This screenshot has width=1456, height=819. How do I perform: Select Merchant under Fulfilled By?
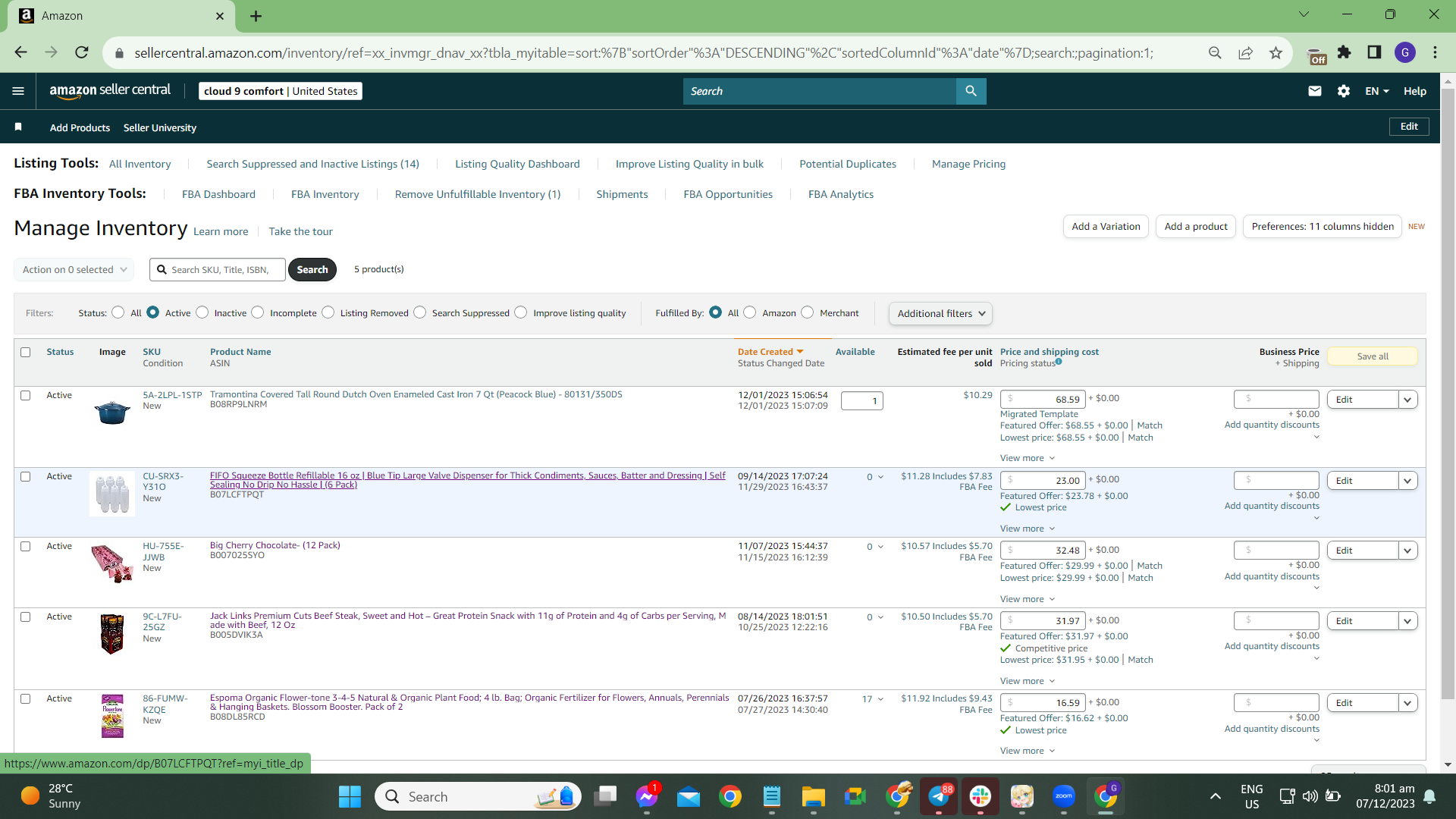808,312
